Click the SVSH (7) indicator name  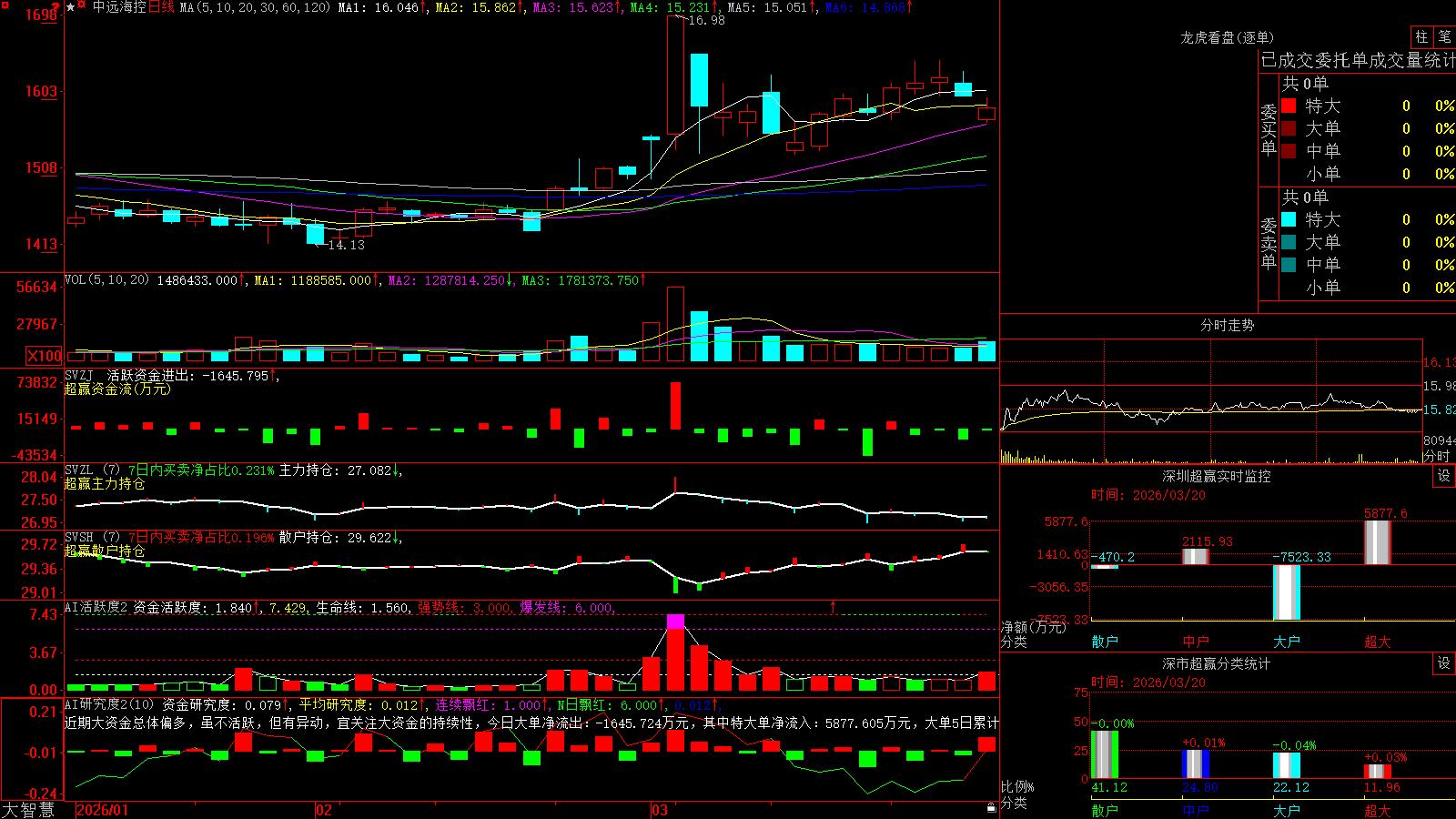pos(92,538)
